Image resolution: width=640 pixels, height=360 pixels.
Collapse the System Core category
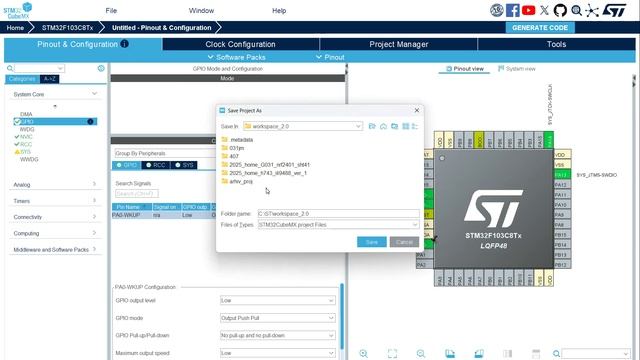[x=55, y=94]
